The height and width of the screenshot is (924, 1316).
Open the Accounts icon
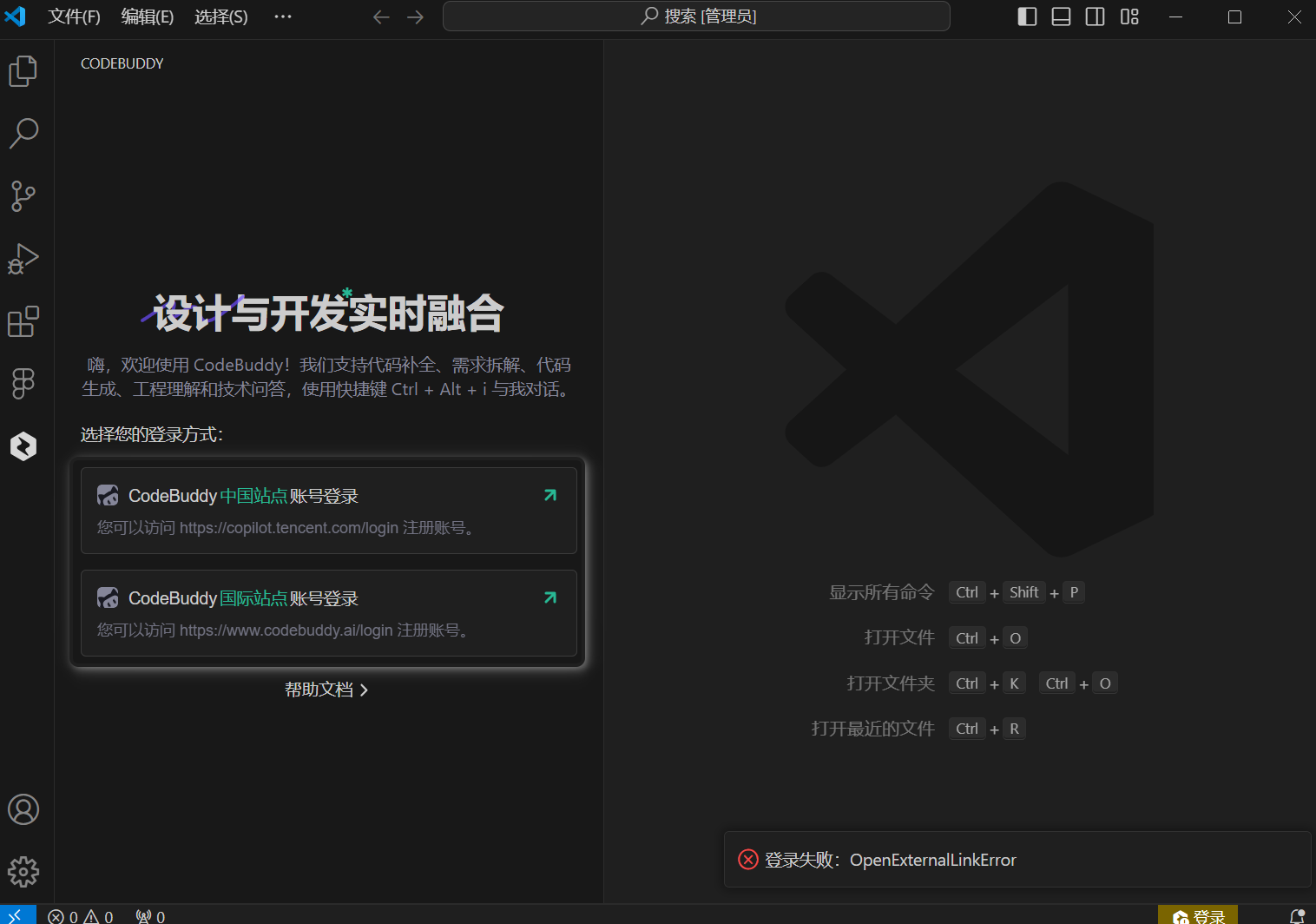click(23, 809)
